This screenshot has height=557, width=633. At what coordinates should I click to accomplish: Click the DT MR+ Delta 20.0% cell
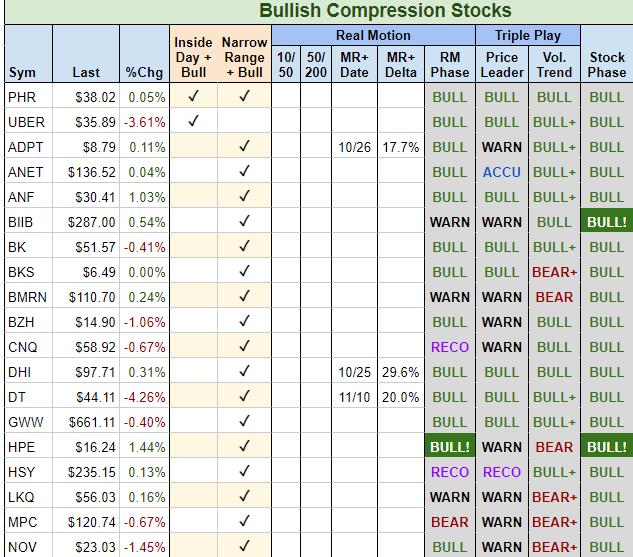pos(400,397)
